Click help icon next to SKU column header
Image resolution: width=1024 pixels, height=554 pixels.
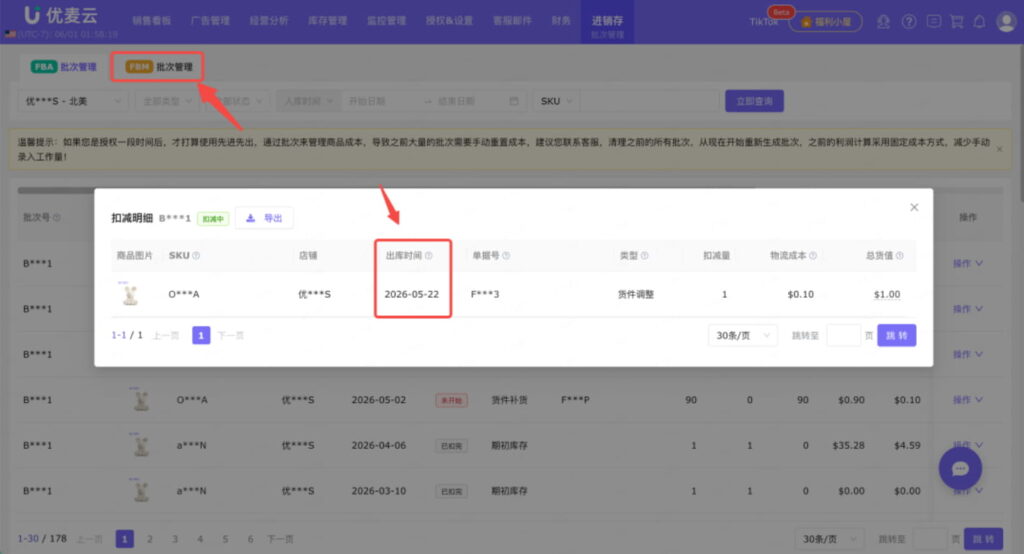click(x=196, y=255)
